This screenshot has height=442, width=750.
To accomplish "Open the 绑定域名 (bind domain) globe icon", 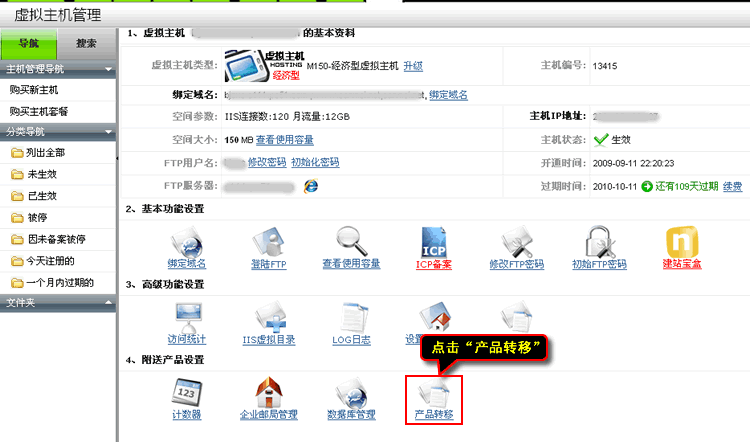I will click(188, 242).
